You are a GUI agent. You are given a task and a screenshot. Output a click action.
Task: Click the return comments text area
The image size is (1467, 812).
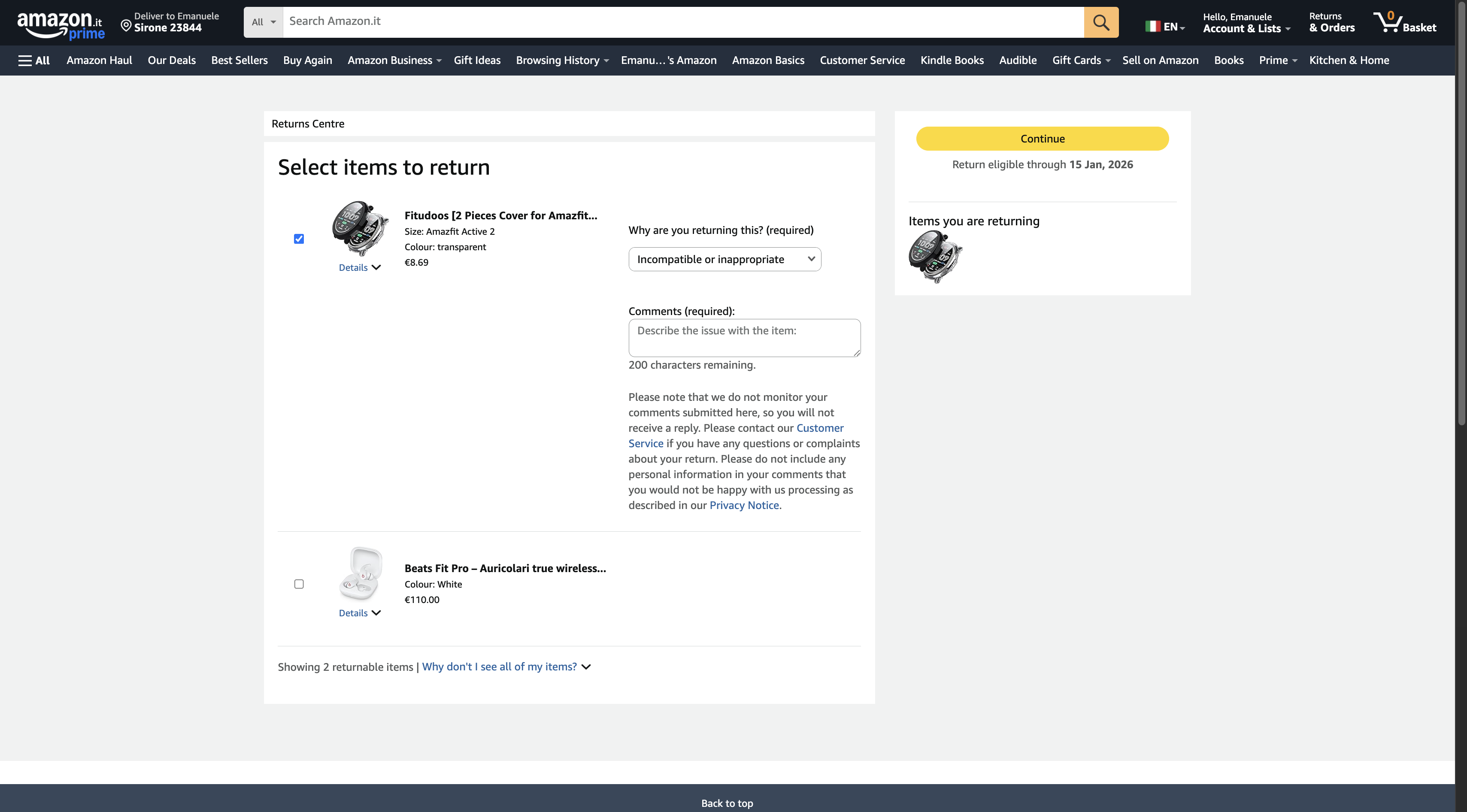point(744,338)
